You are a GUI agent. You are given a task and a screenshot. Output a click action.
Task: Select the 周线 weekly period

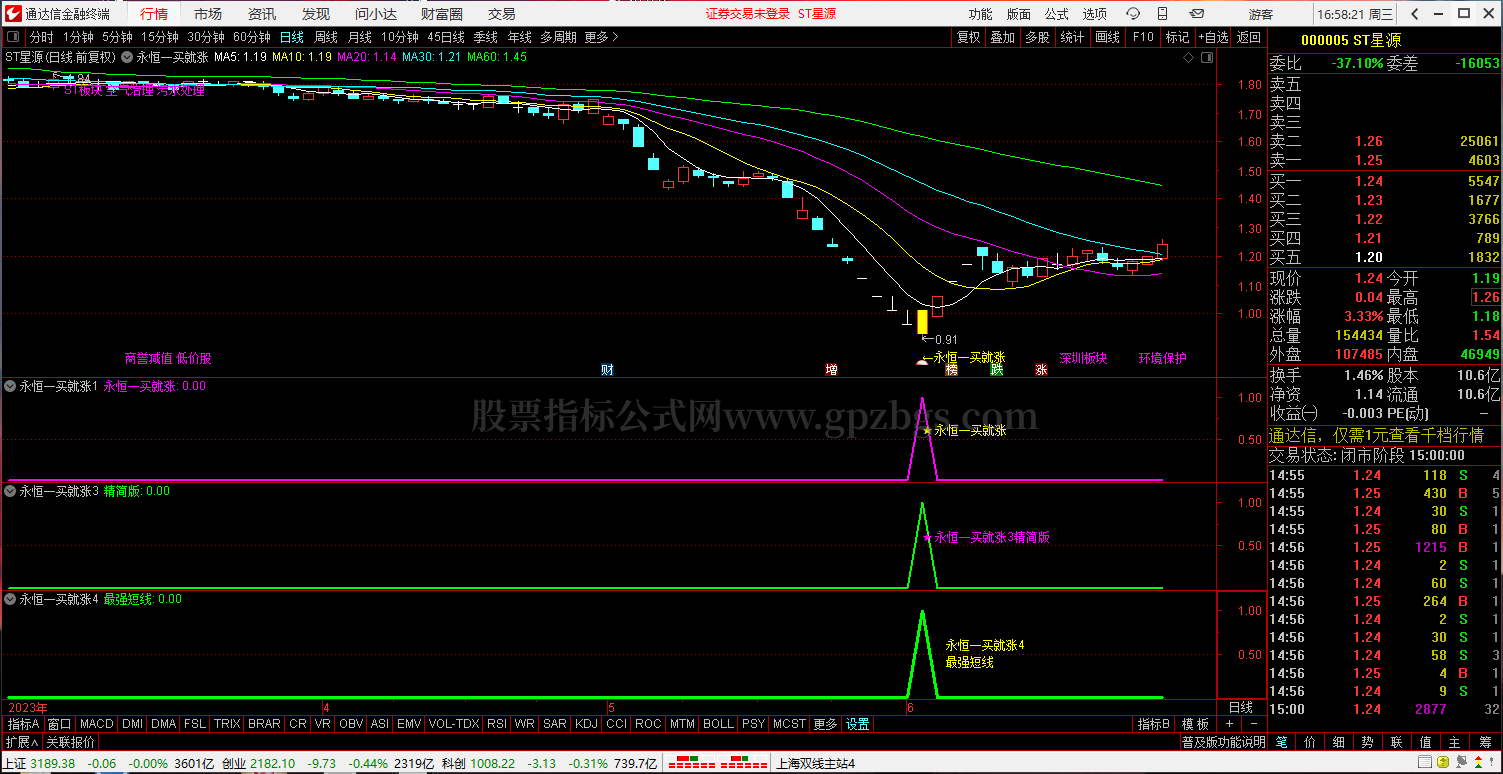click(326, 37)
